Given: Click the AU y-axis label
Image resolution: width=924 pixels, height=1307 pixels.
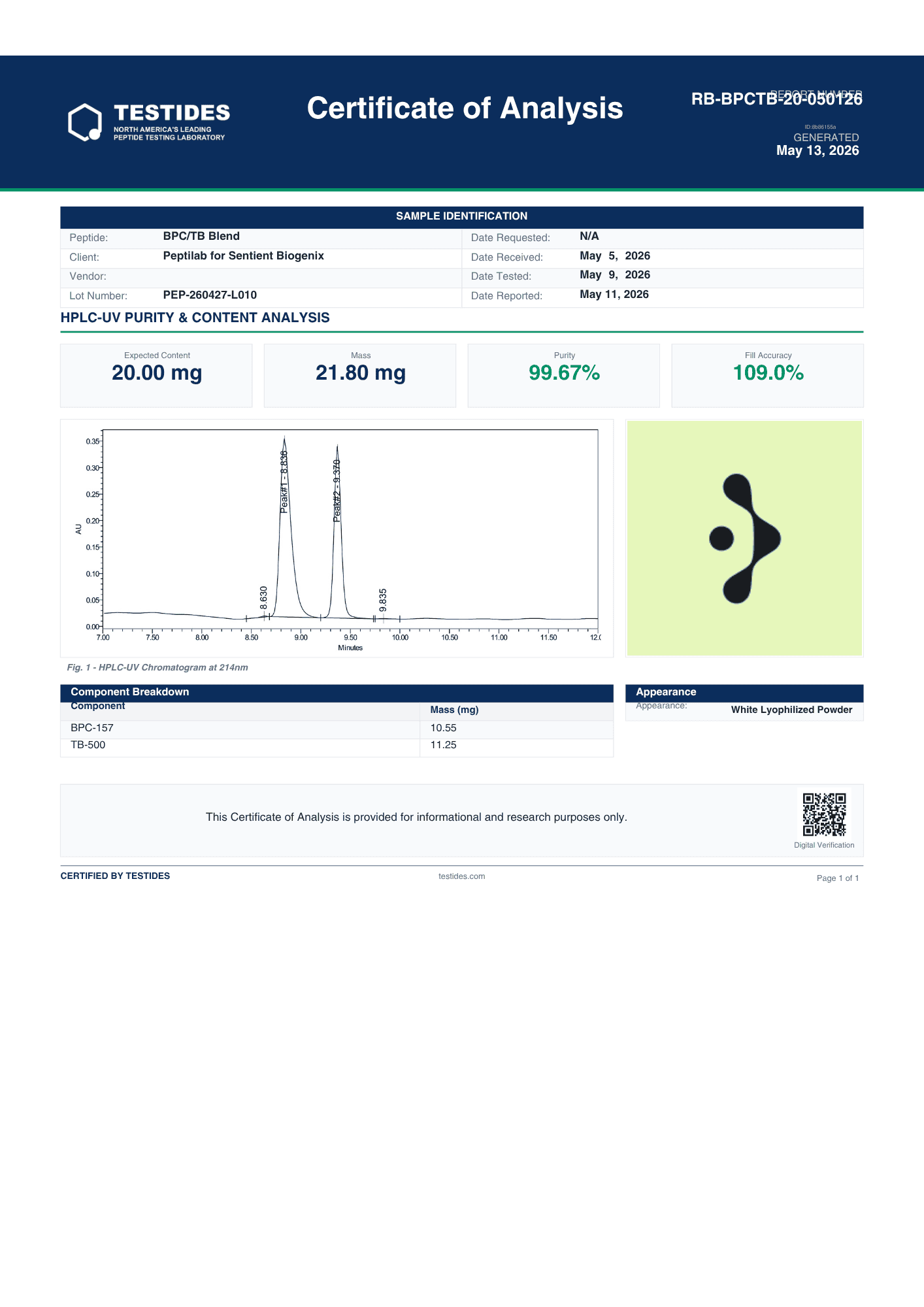Looking at the screenshot, I should (79, 529).
